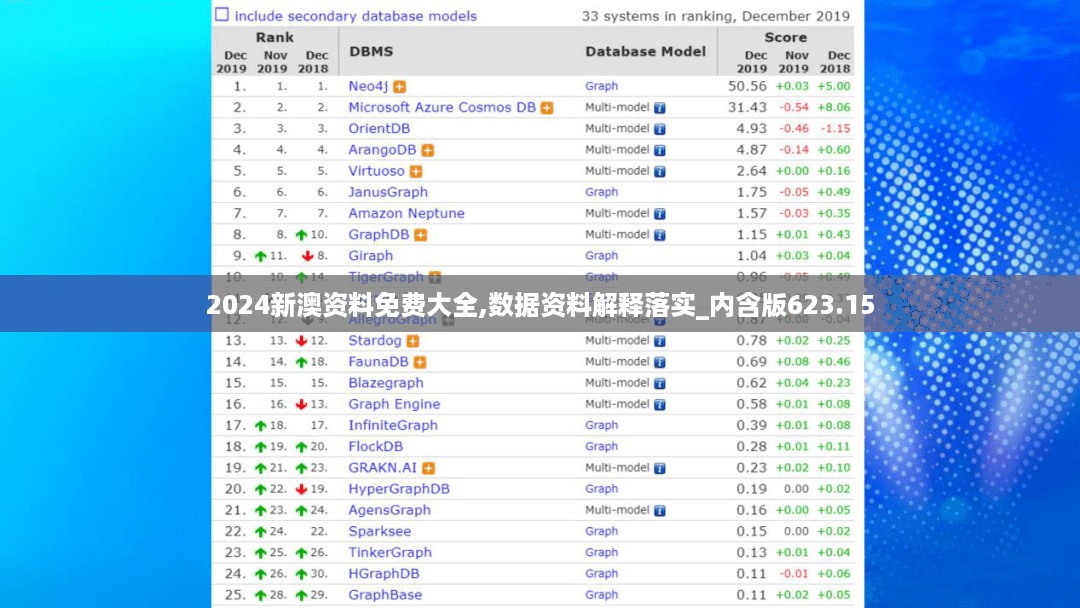Viewport: 1080px width, 608px height.
Task: Open the Giraph system page
Action: point(370,256)
